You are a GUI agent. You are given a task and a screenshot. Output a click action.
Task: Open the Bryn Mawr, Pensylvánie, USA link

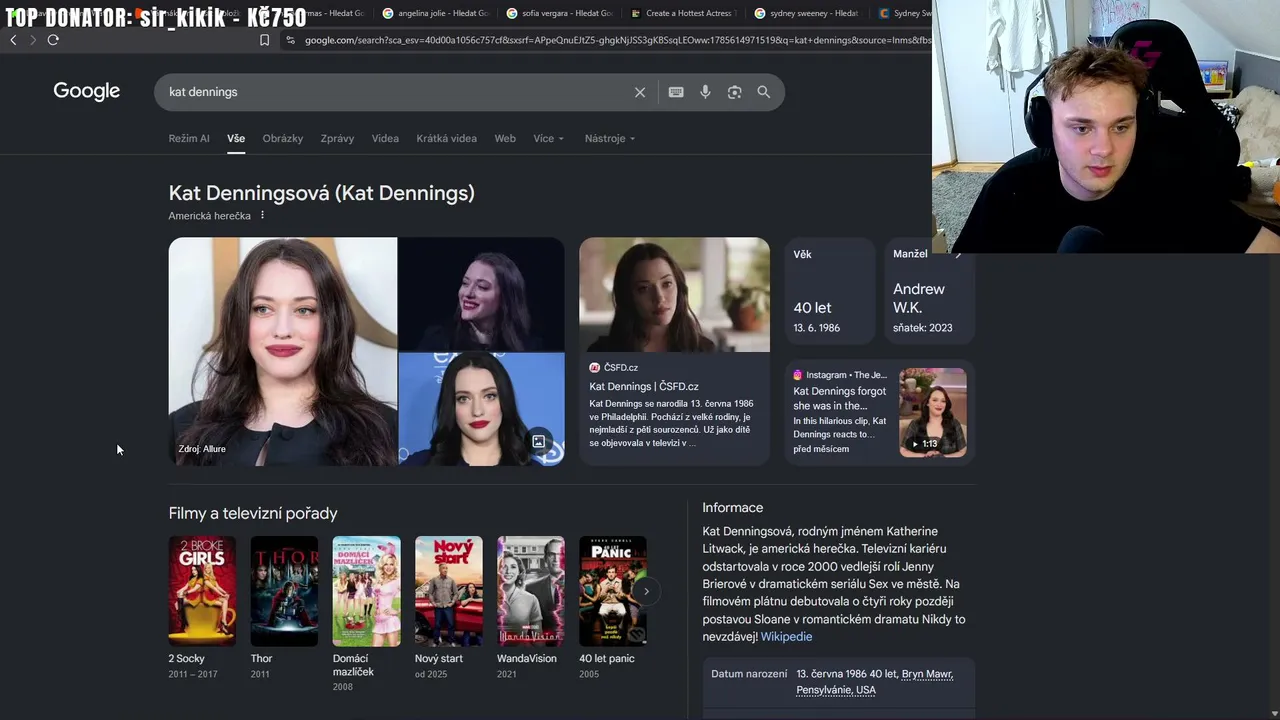pos(875,682)
